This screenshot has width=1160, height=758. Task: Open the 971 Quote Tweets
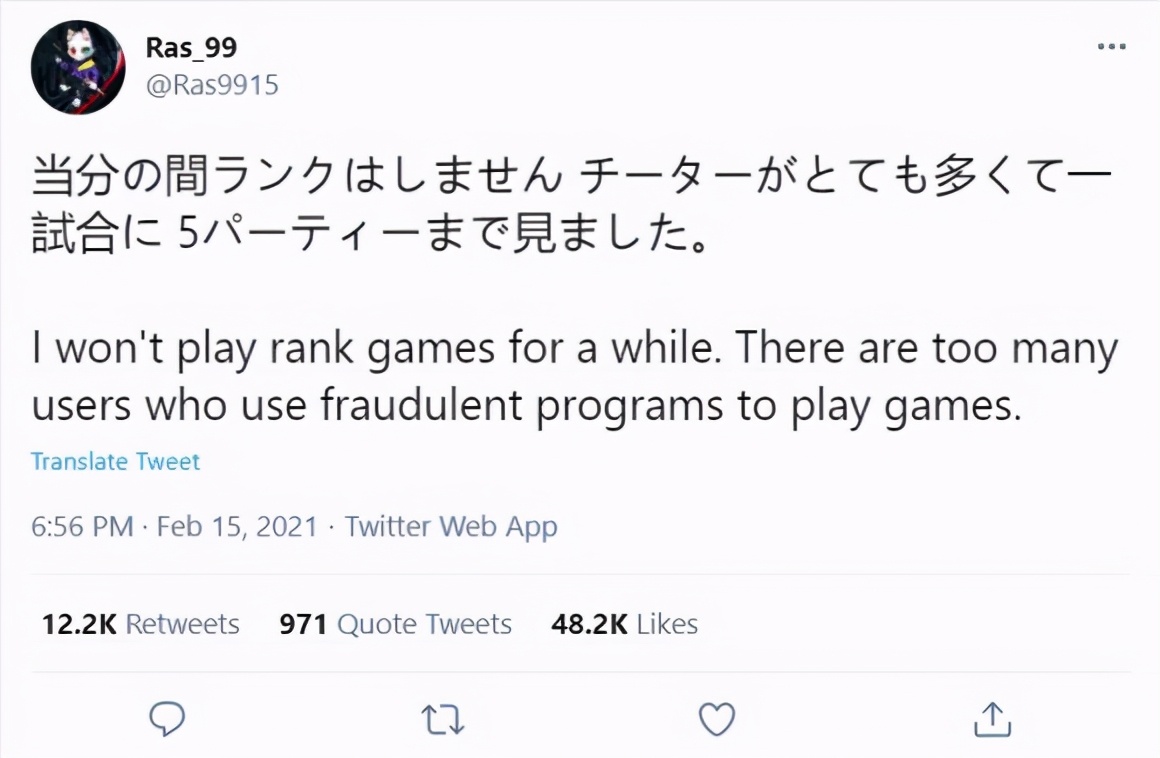click(395, 623)
